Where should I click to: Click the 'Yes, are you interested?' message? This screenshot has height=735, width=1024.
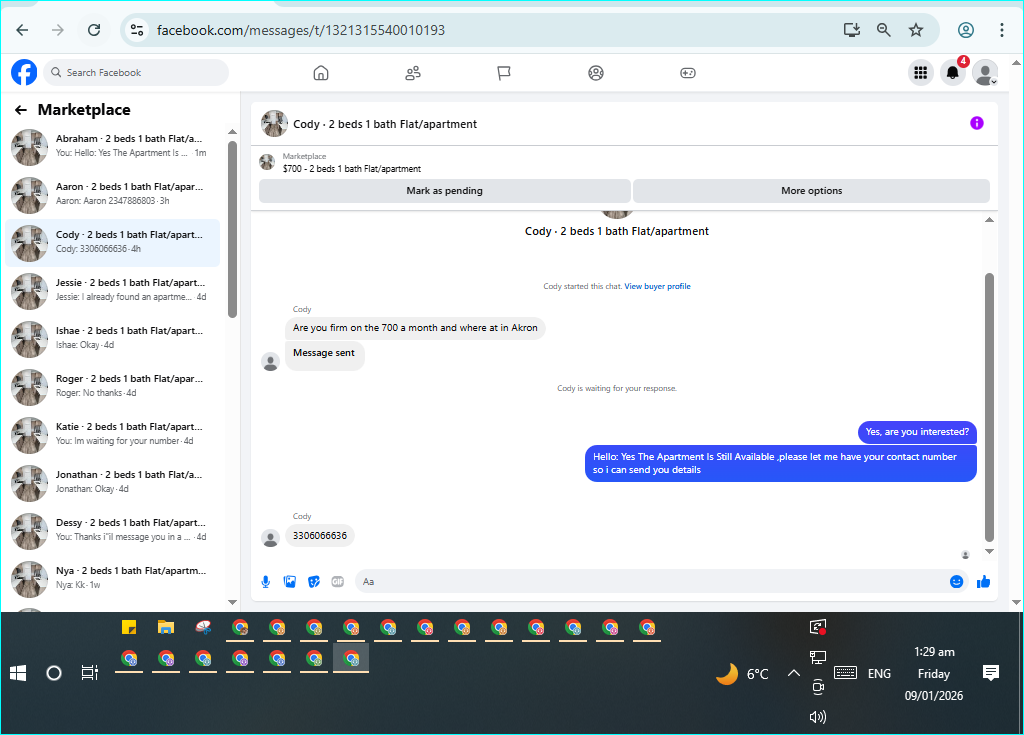917,432
